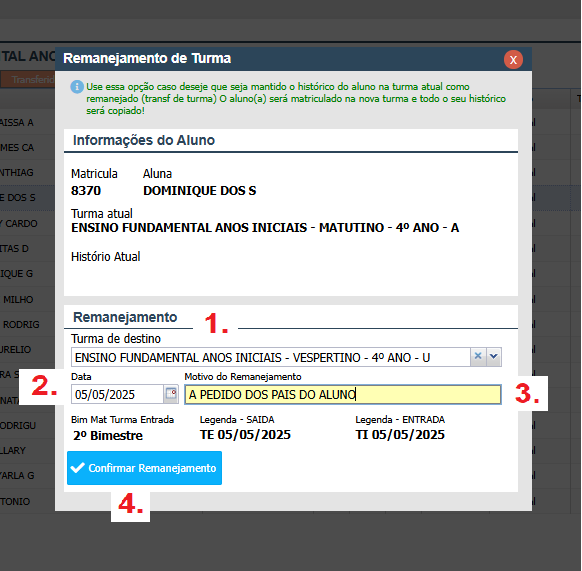Clear the Turma de destino selection

tap(478, 357)
